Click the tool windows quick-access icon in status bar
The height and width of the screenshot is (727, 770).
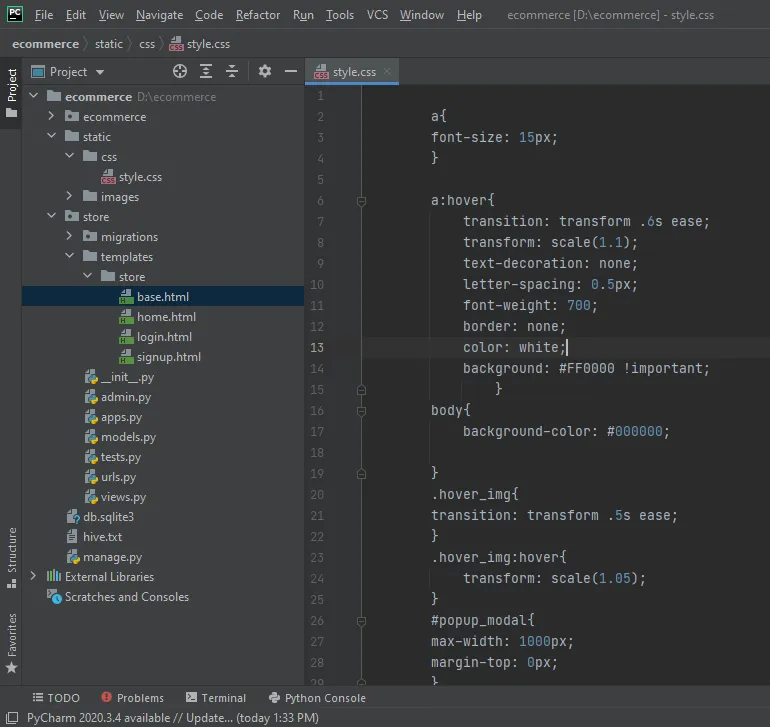(x=12, y=718)
